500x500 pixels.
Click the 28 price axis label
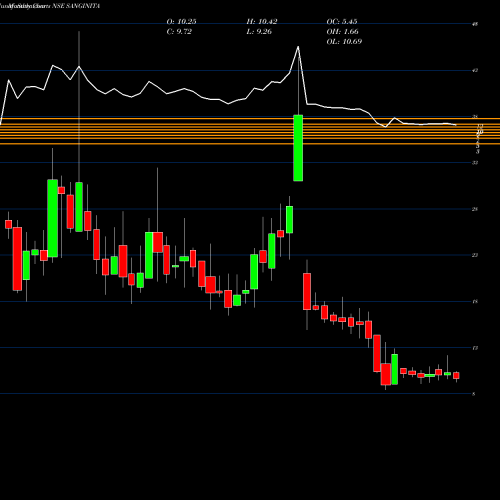475,209
